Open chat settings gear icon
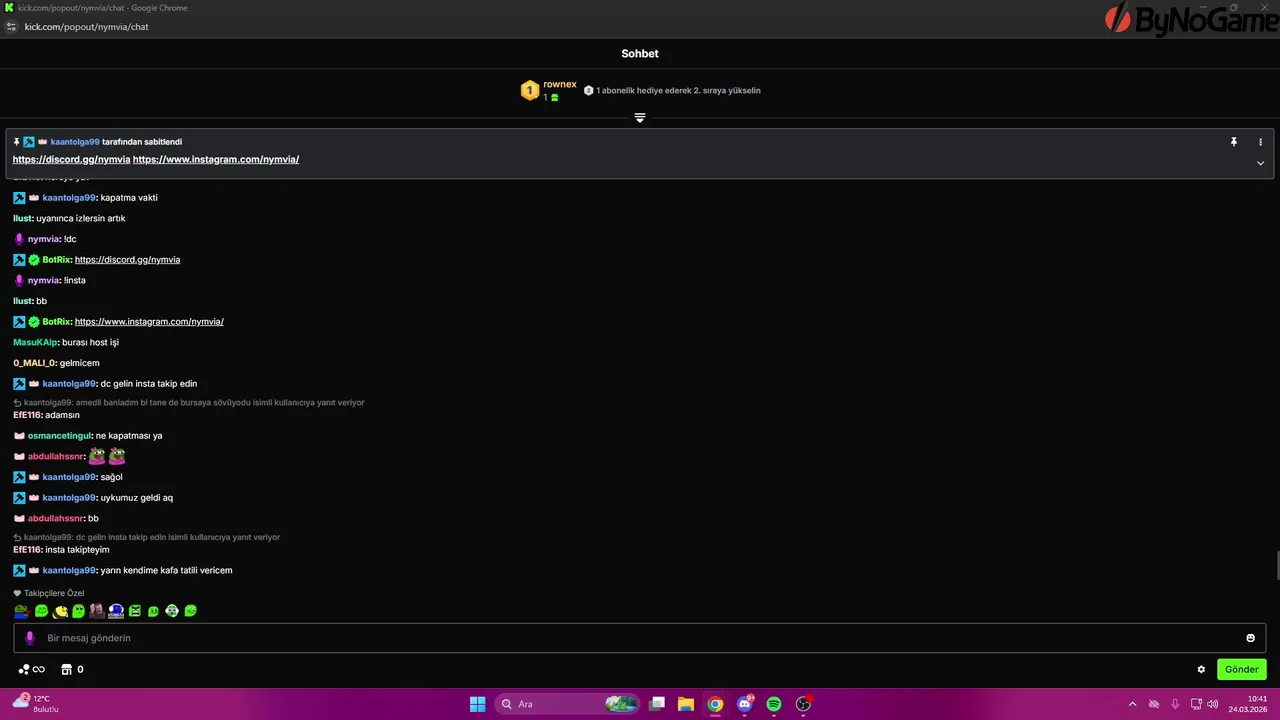The width and height of the screenshot is (1280, 720). coord(1201,669)
